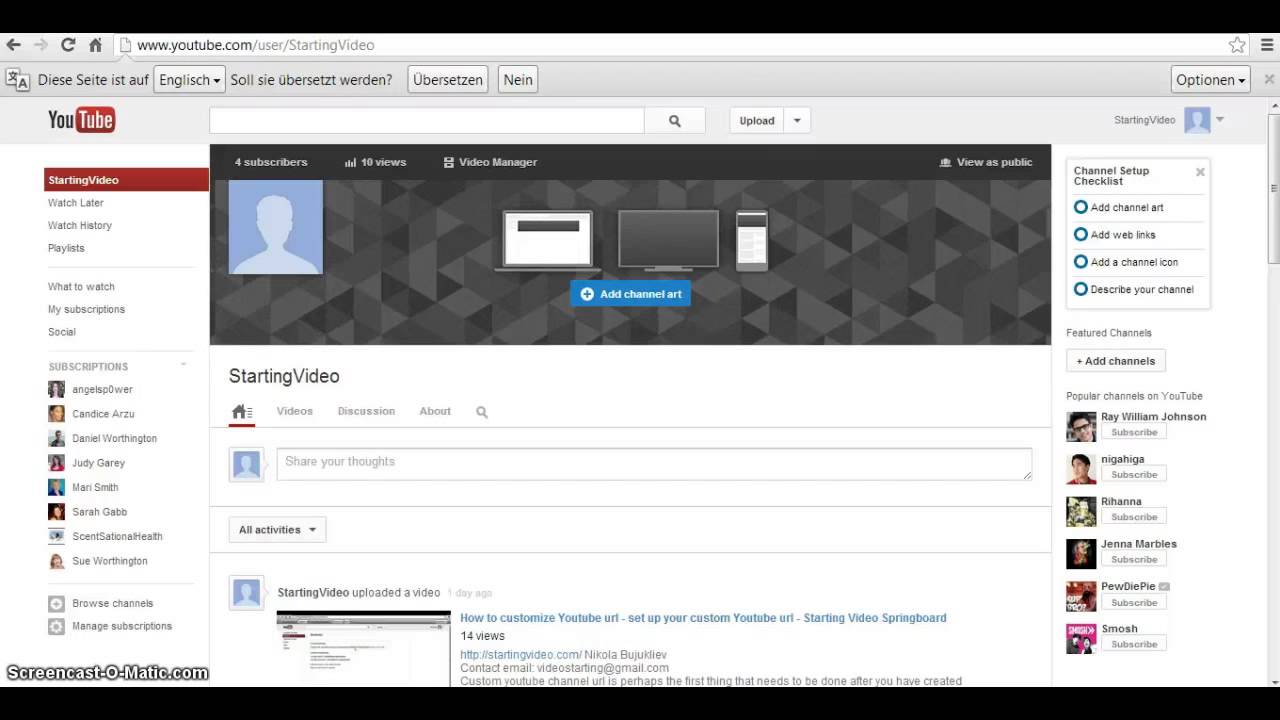Subscribe to the nigahiga channel

pyautogui.click(x=1133, y=474)
